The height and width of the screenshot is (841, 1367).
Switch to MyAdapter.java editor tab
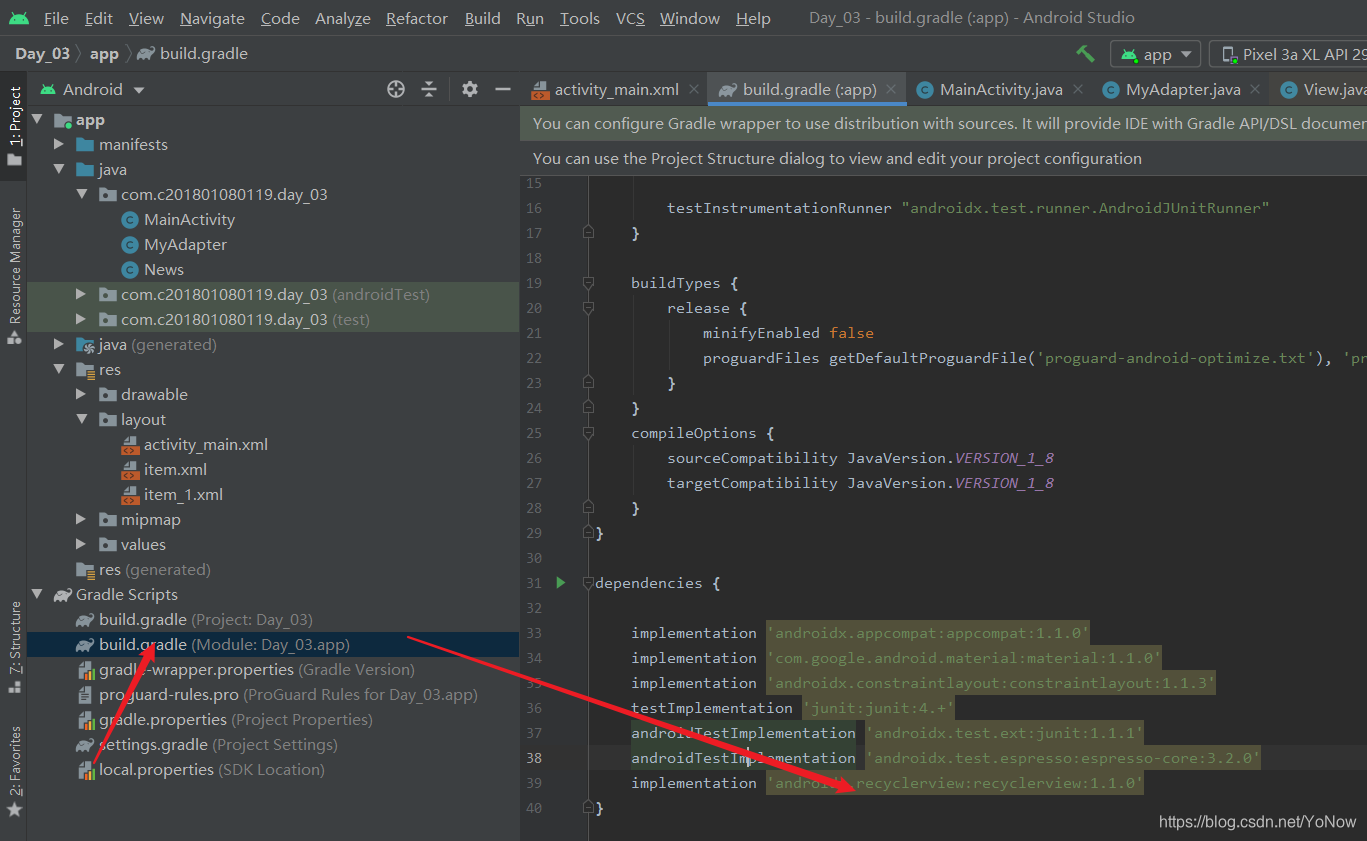(1183, 89)
